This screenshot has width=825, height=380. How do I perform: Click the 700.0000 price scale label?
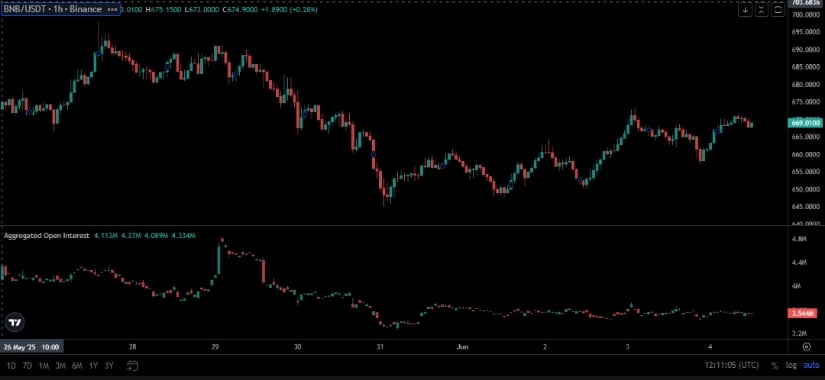(806, 15)
